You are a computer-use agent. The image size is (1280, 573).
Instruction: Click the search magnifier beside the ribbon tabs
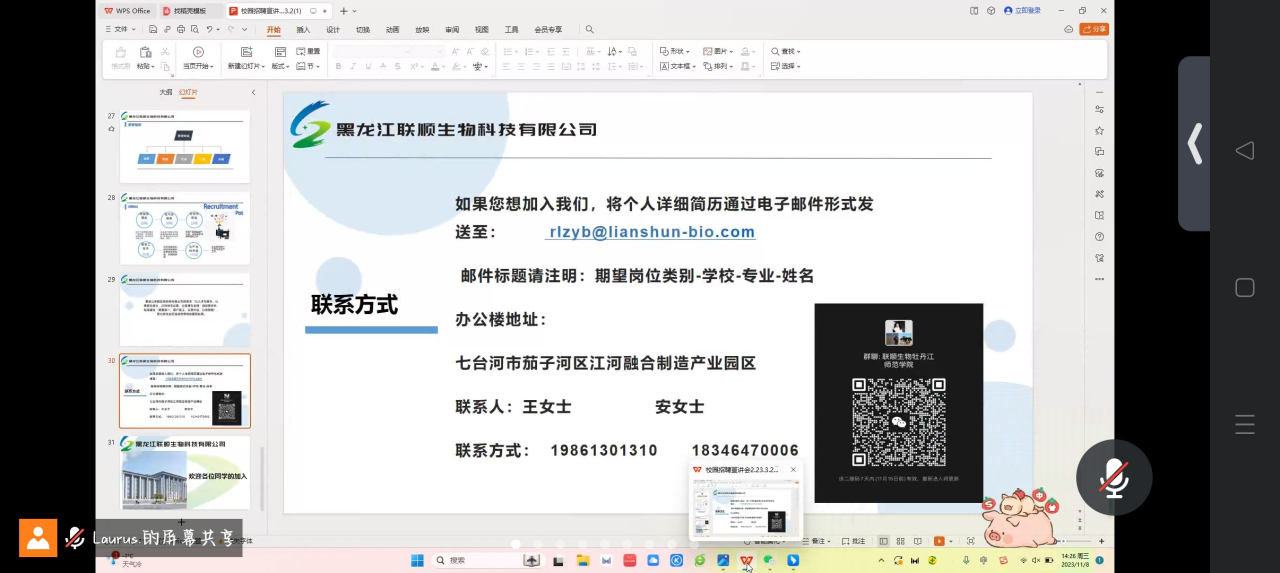589,30
